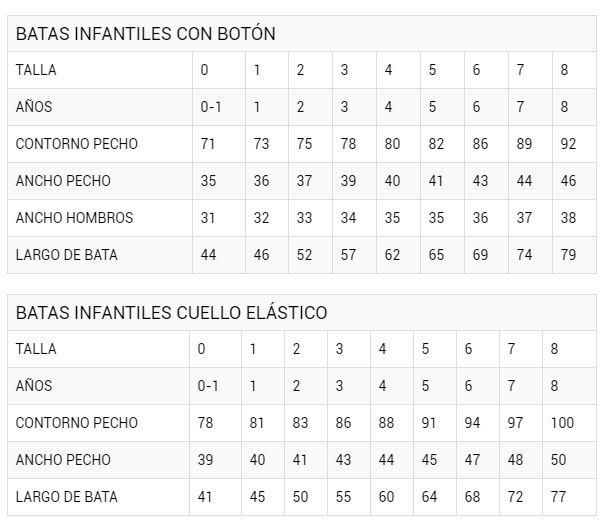Click the AÑOS label in the CON BOTÓN table

34,107
